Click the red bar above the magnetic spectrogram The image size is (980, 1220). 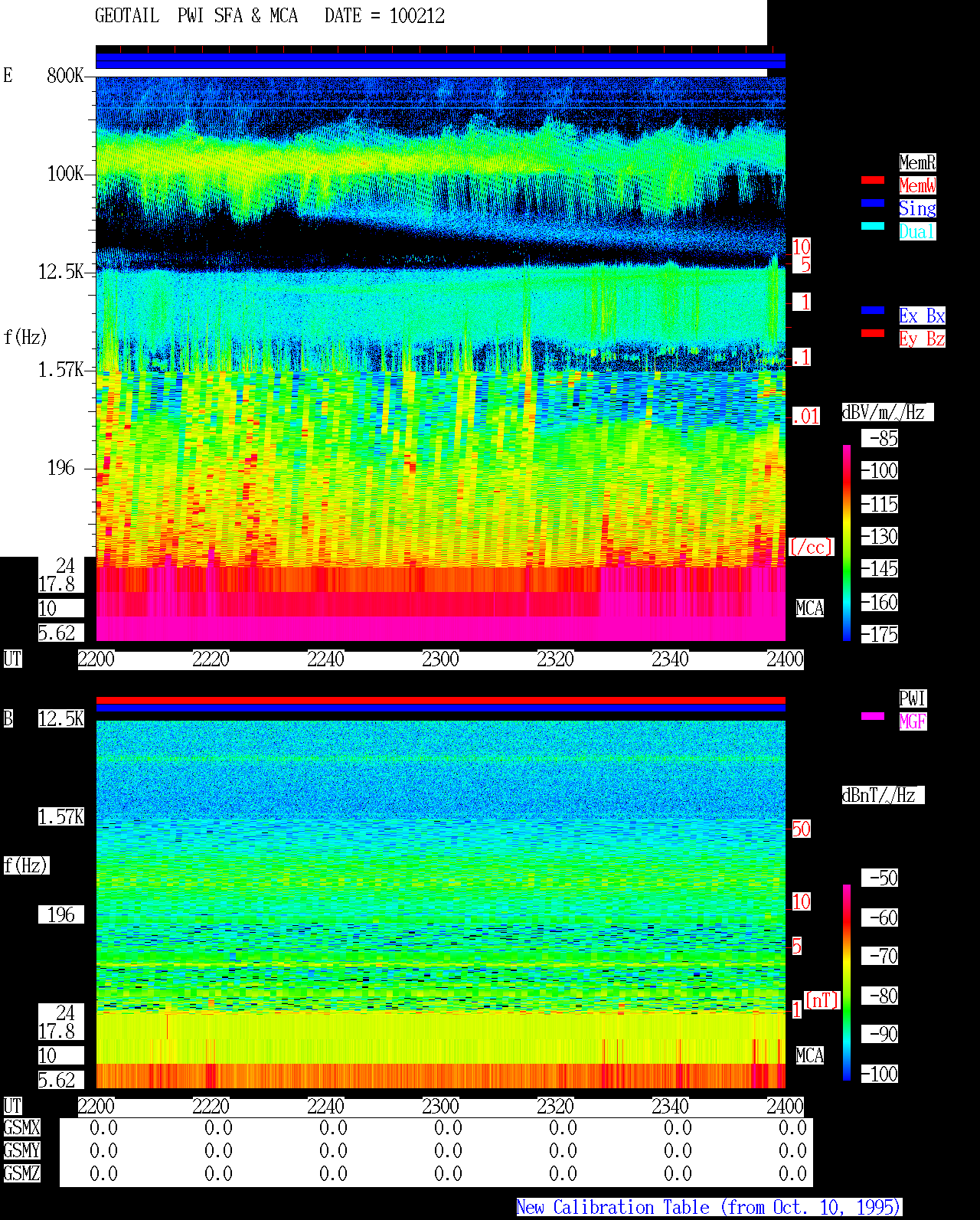point(440,700)
